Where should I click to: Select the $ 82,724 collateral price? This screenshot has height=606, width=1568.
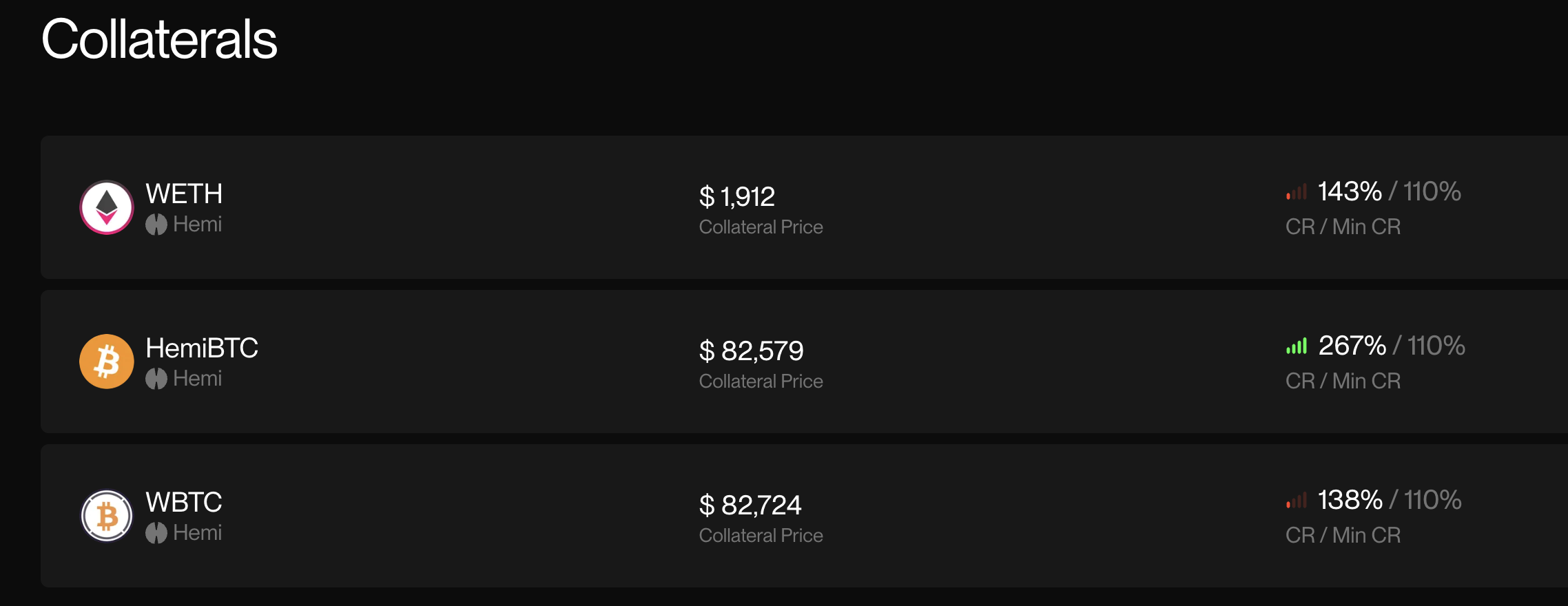pos(750,505)
